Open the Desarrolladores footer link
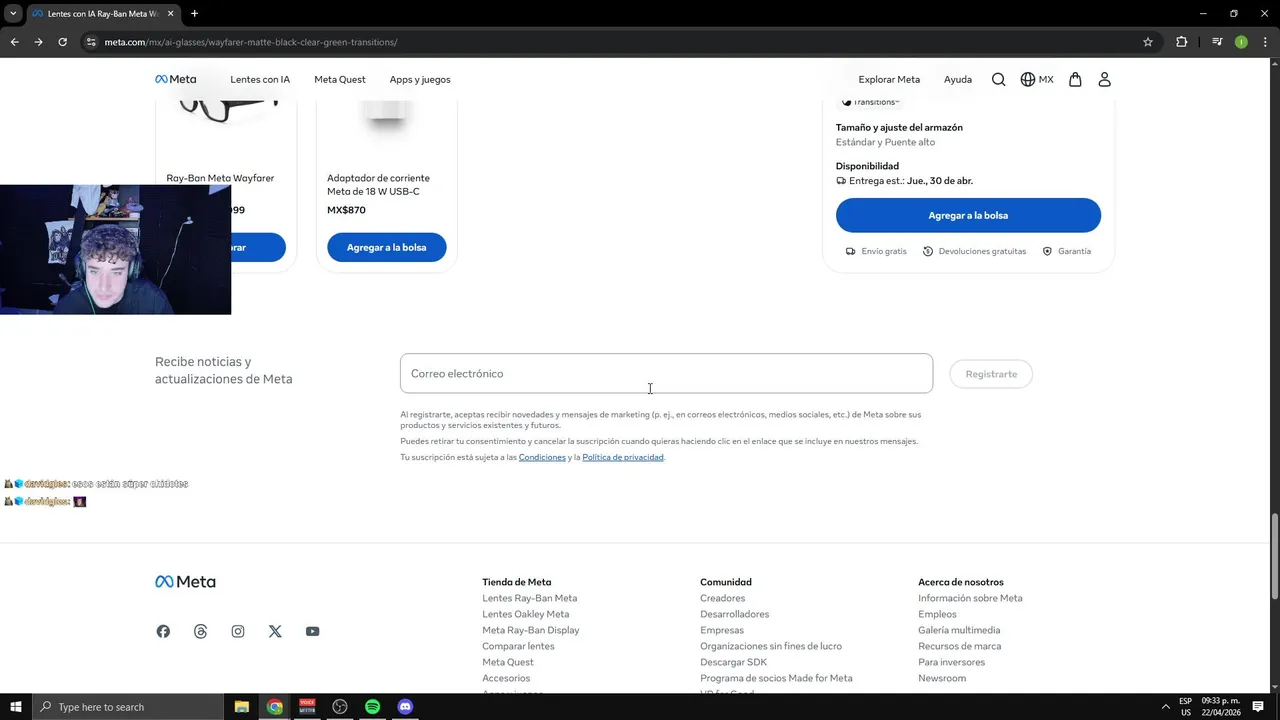This screenshot has width=1280, height=720. 734,614
